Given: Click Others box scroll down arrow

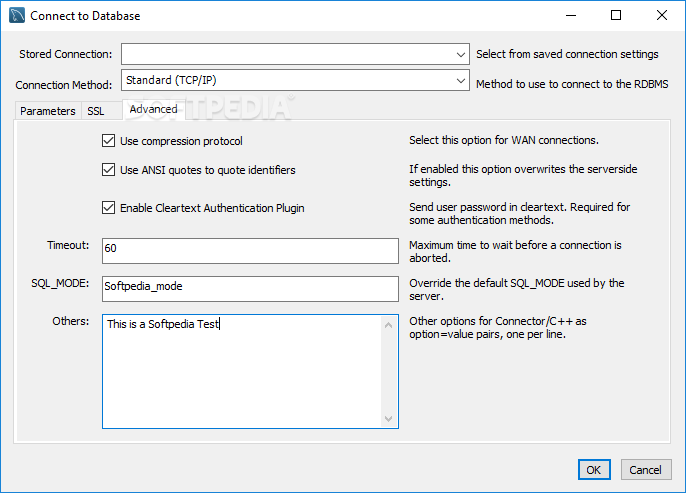Looking at the screenshot, I should [x=388, y=419].
